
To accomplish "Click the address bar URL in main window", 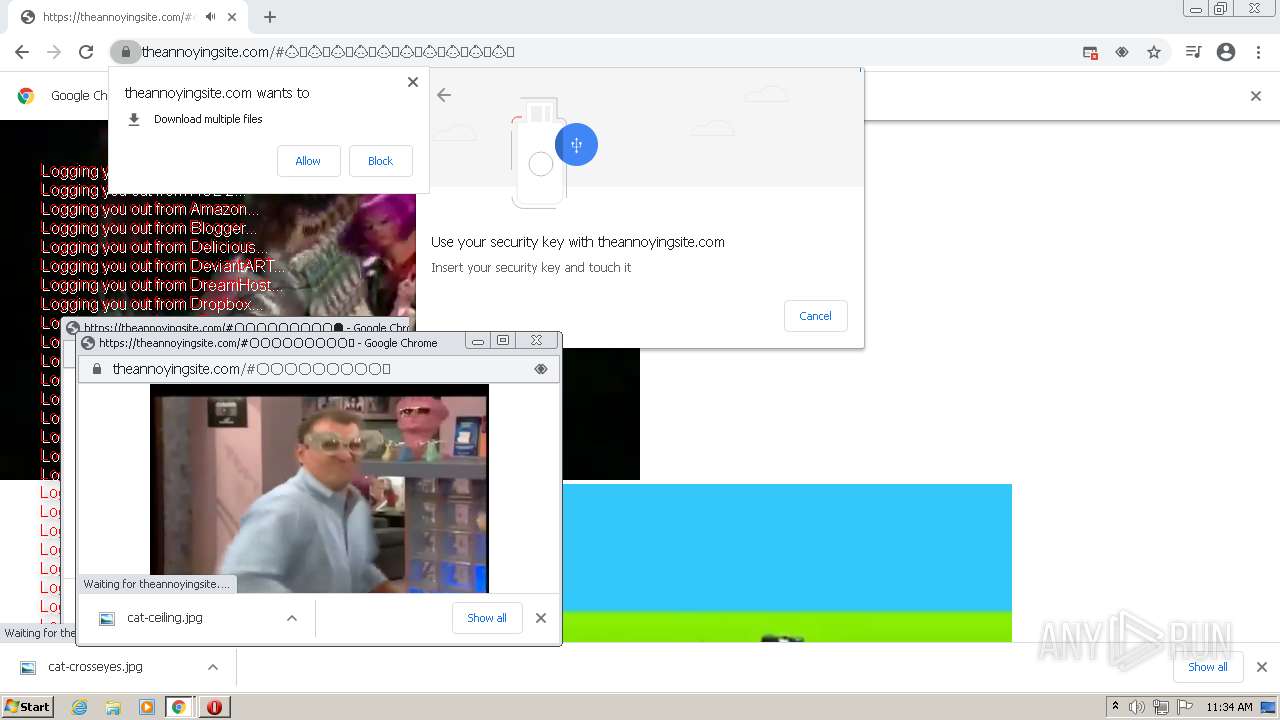I will pos(328,52).
